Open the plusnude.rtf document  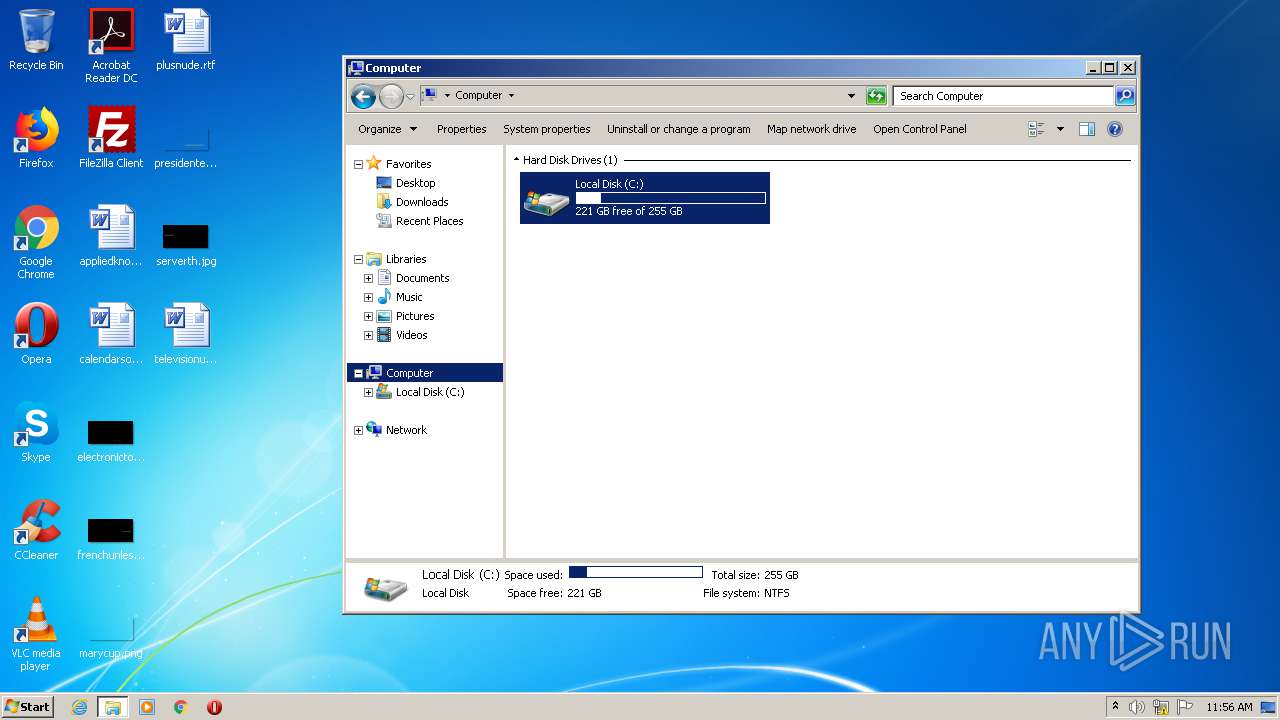pyautogui.click(x=186, y=40)
